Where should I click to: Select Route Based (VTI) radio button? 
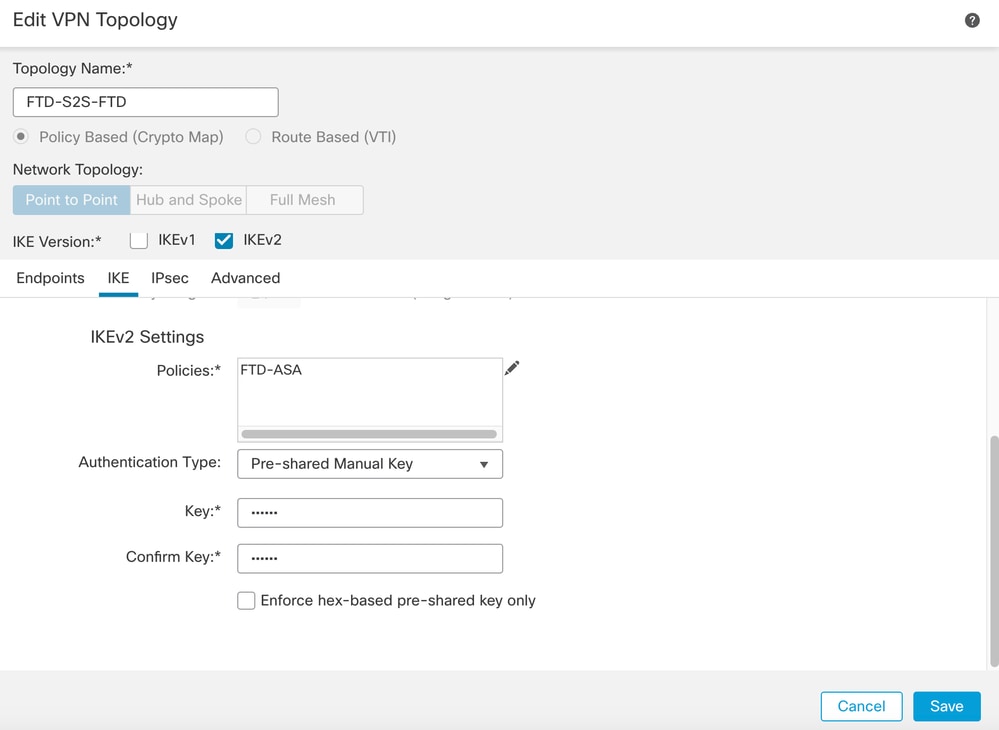click(x=253, y=136)
